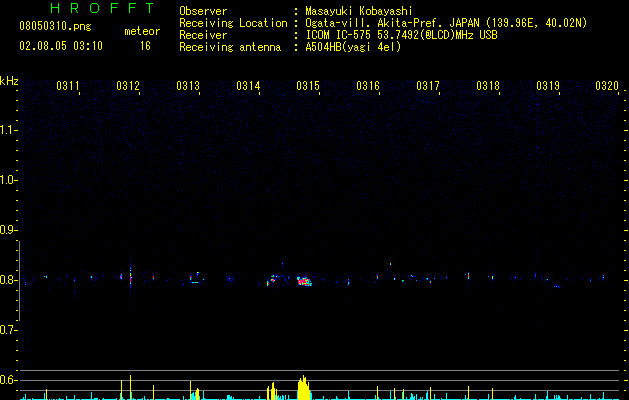Select the A504HB(yagi 4el) antenna text
The width and height of the screenshot is (629, 400).
[353, 47]
